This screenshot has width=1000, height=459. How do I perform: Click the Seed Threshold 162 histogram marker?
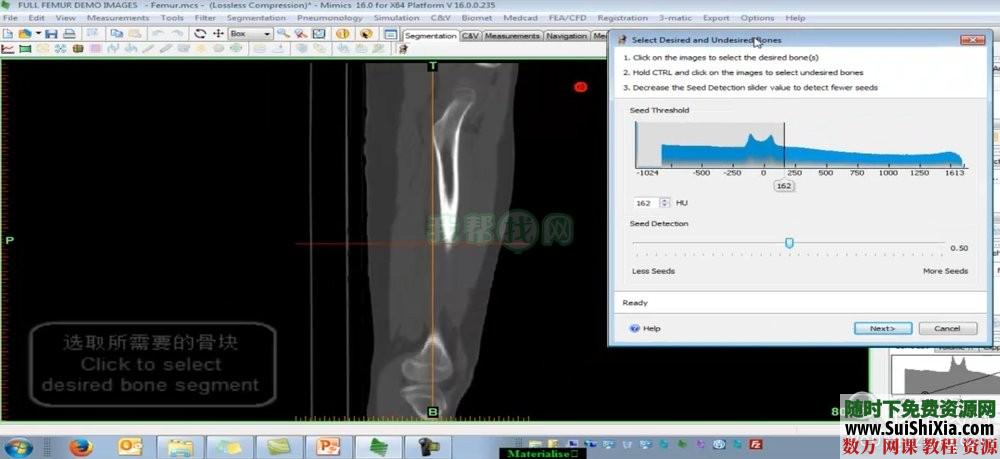click(784, 185)
